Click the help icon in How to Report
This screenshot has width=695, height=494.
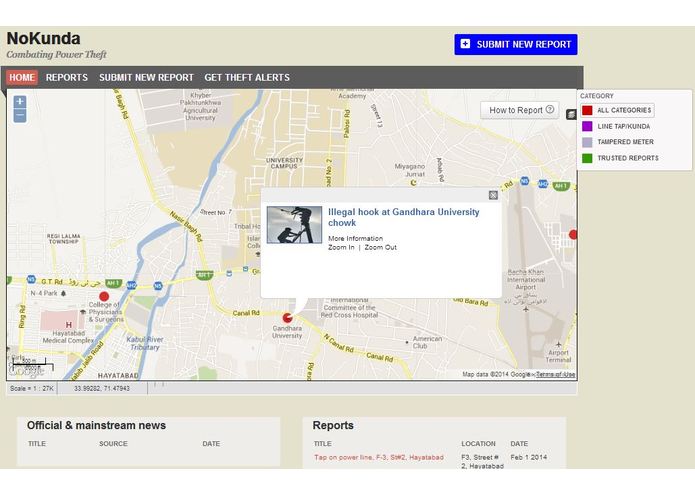point(550,109)
